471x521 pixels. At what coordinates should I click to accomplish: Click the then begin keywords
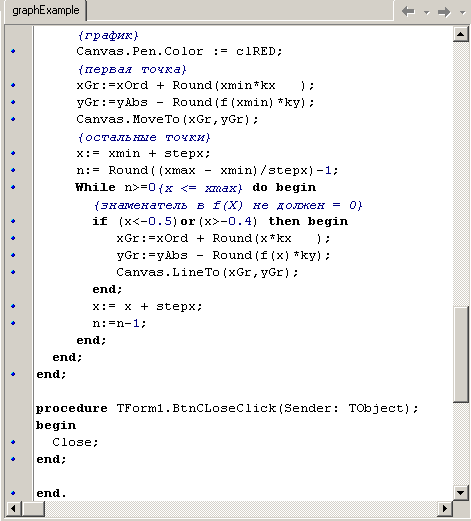[308, 221]
